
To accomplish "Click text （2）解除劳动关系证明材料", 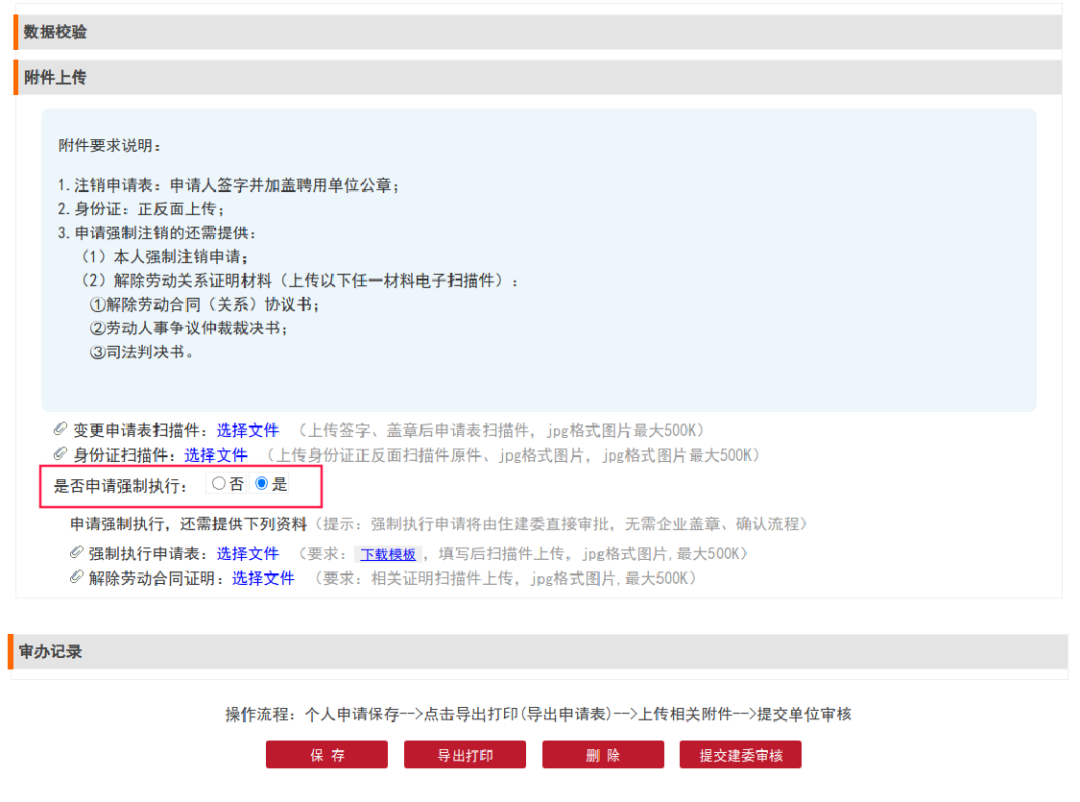I will (300, 280).
